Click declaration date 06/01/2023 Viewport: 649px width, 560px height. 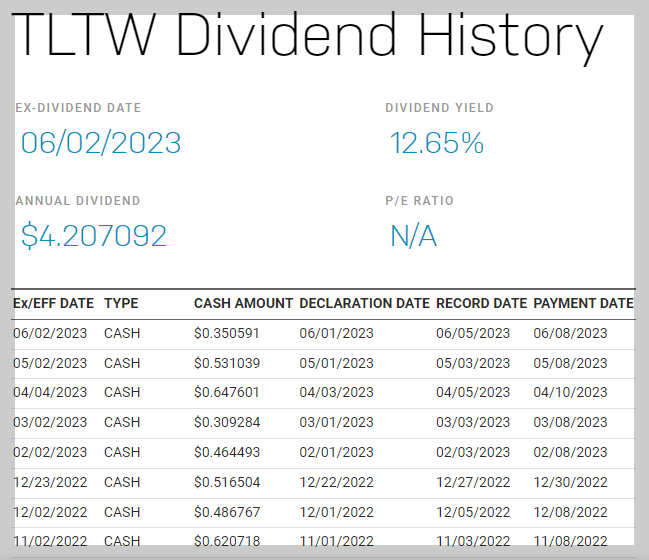pos(337,333)
